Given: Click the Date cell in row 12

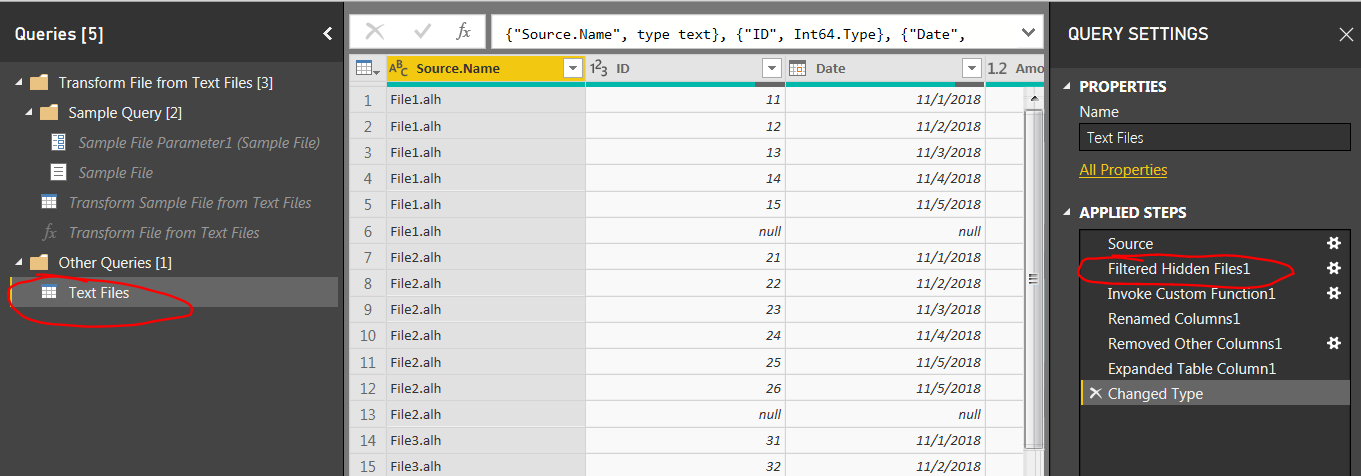Looking at the screenshot, I should (885, 388).
